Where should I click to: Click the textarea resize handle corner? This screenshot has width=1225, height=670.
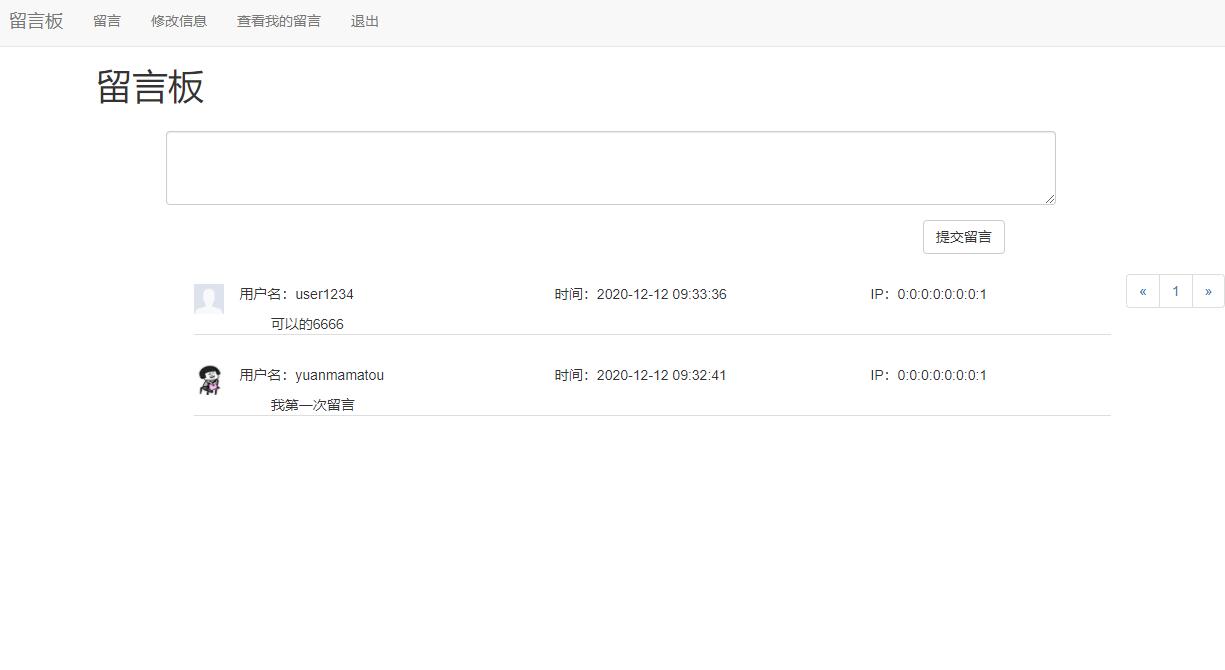[1049, 199]
